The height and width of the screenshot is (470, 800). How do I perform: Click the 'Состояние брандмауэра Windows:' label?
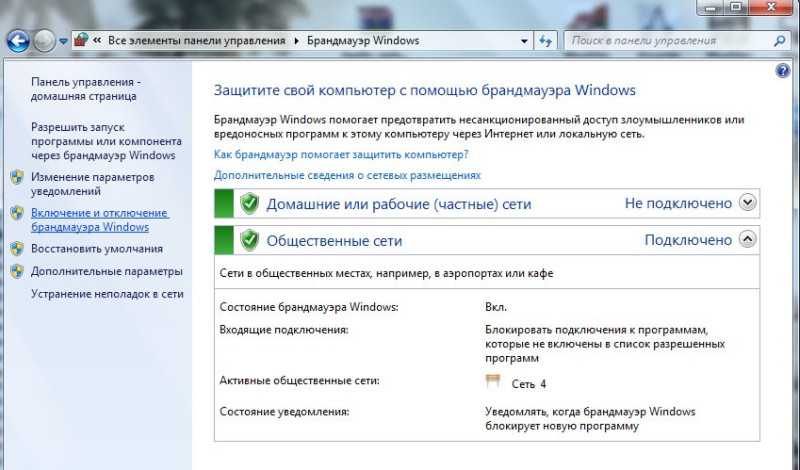[309, 307]
